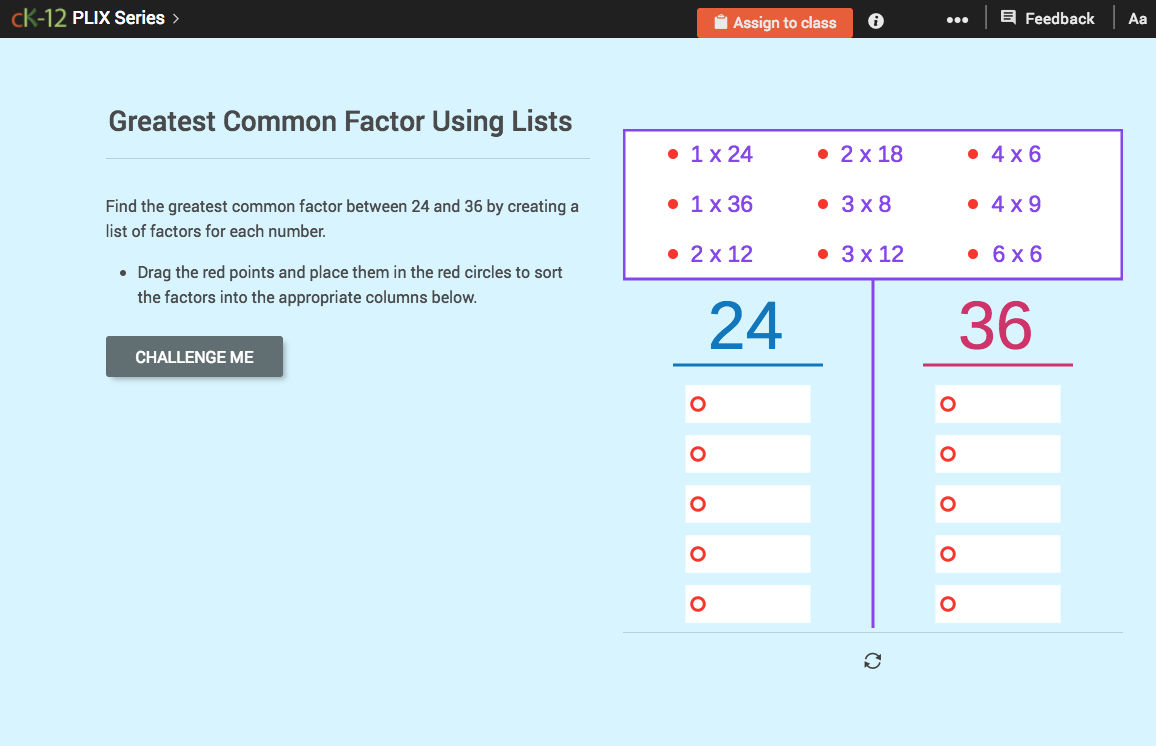This screenshot has width=1156, height=746.
Task: Select the red point beside 3 x 8
Action: click(822, 204)
